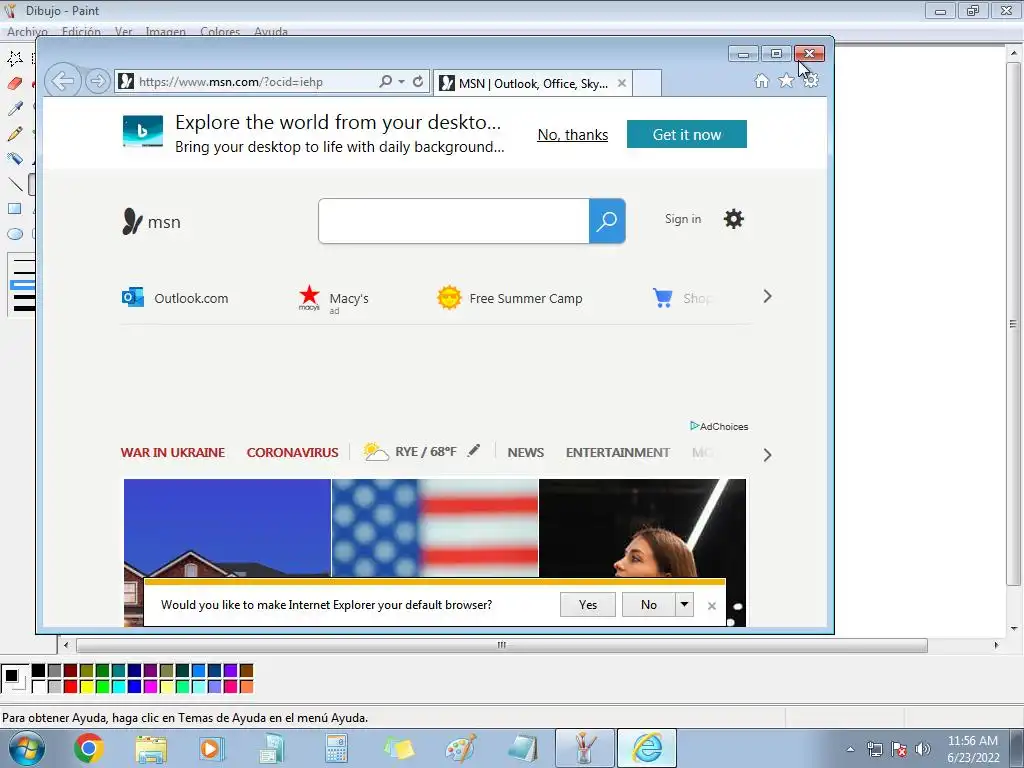
Task: Select the highlighted blue line thickness option
Action: pyautogui.click(x=22, y=285)
